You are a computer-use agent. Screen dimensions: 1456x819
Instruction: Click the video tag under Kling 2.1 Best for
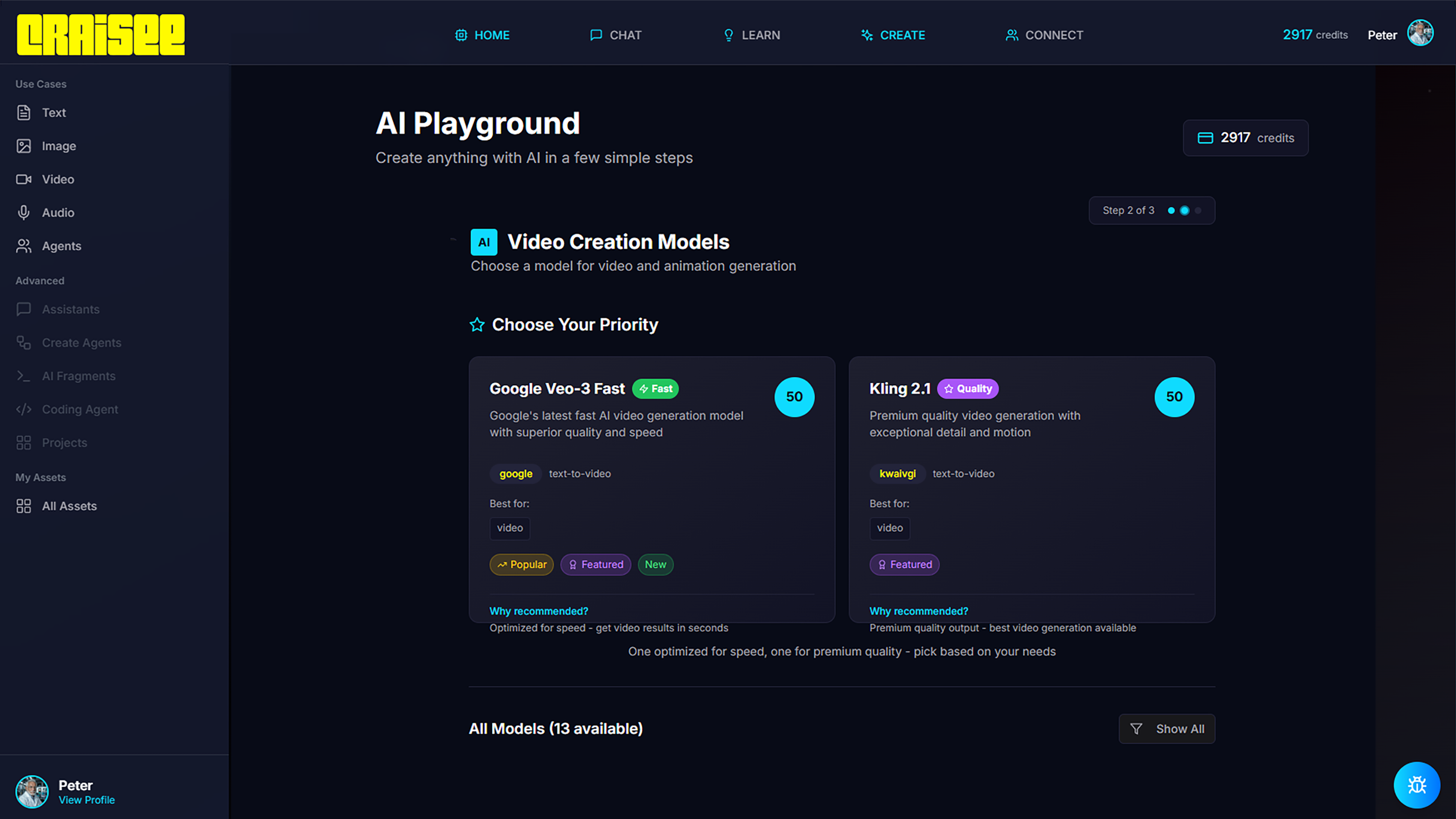[890, 528]
